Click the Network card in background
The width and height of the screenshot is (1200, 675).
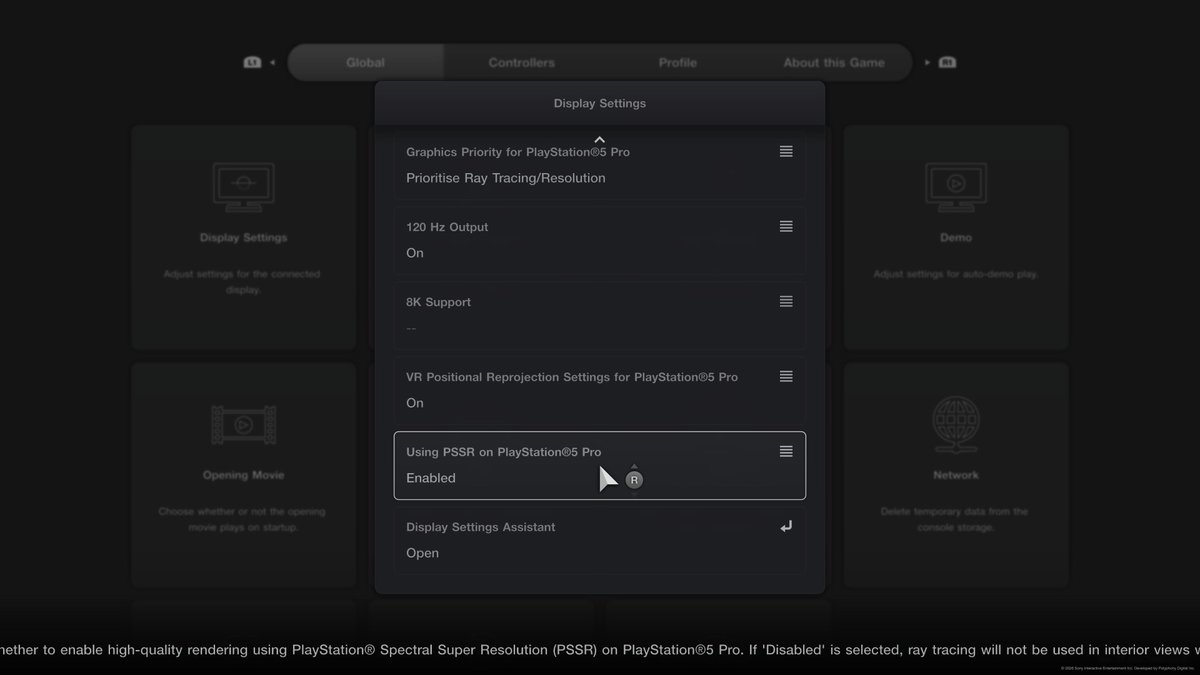coord(955,475)
